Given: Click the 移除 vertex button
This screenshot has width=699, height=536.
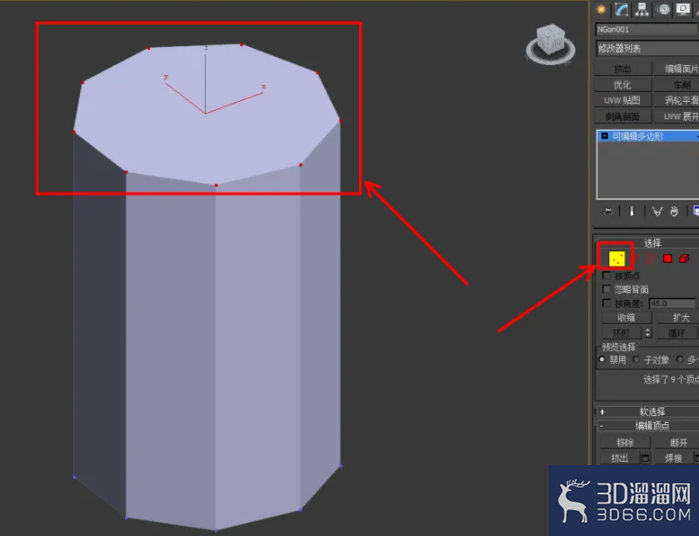Looking at the screenshot, I should click(x=625, y=442).
